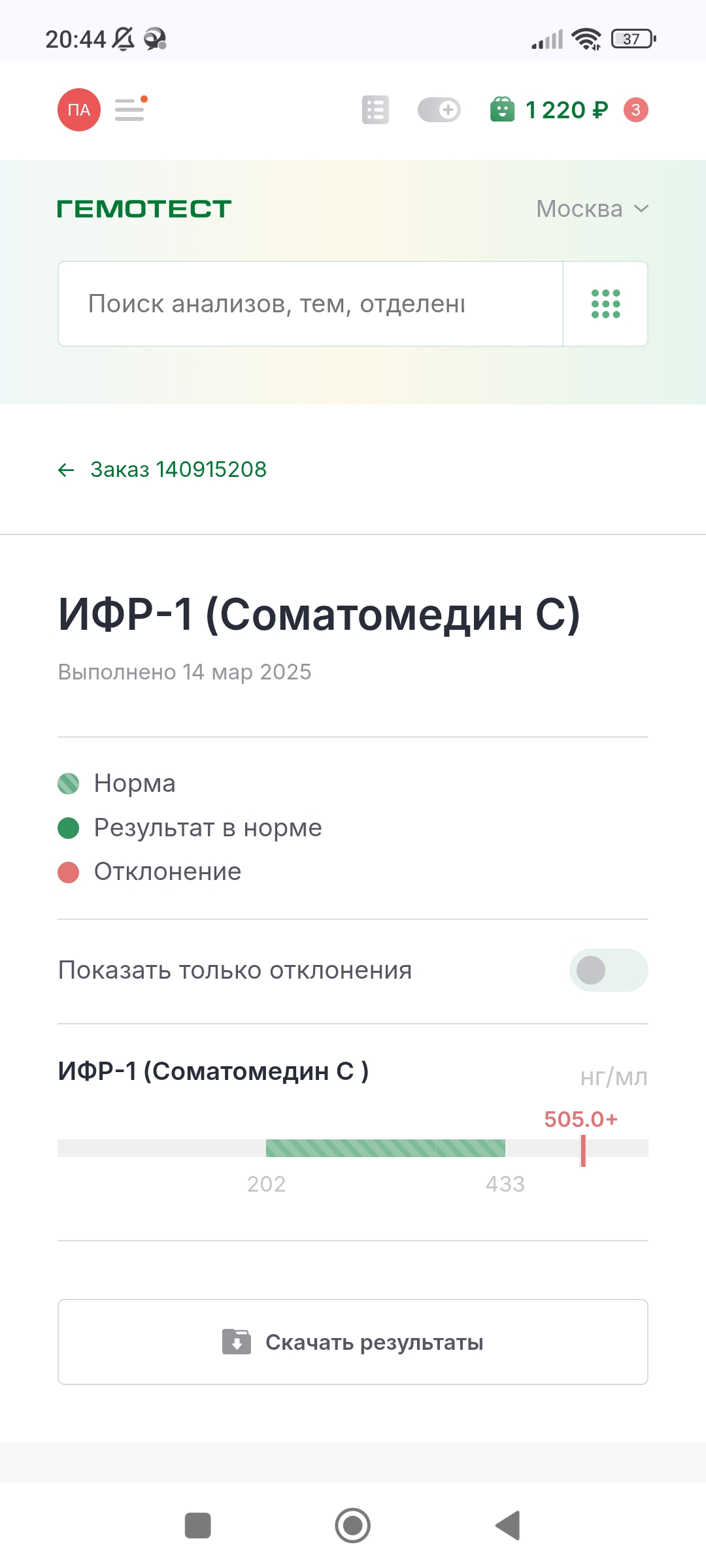706x1568 pixels.
Task: Focus the analysis search input field
Action: 311,304
